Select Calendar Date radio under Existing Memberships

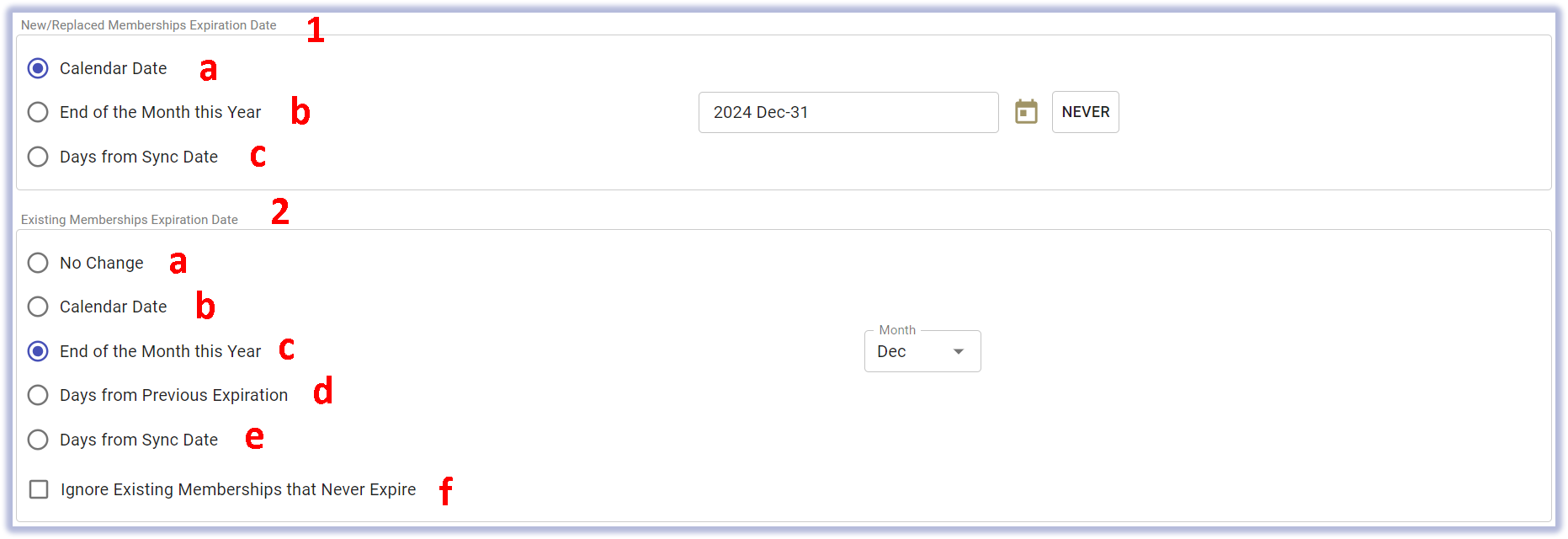point(38,307)
